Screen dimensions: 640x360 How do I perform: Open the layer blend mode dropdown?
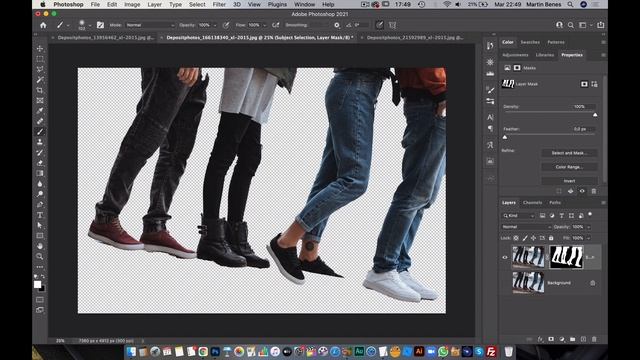tap(526, 227)
